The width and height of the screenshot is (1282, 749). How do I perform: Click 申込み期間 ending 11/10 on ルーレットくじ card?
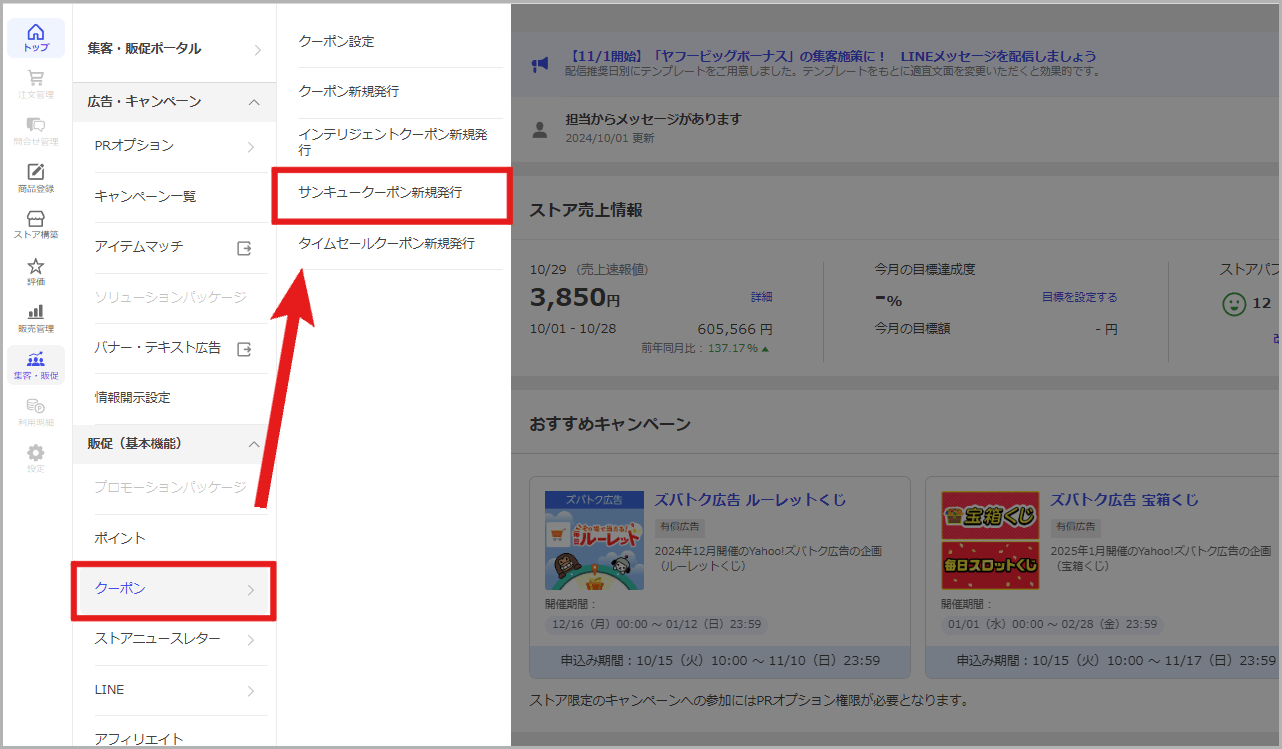pos(720,661)
